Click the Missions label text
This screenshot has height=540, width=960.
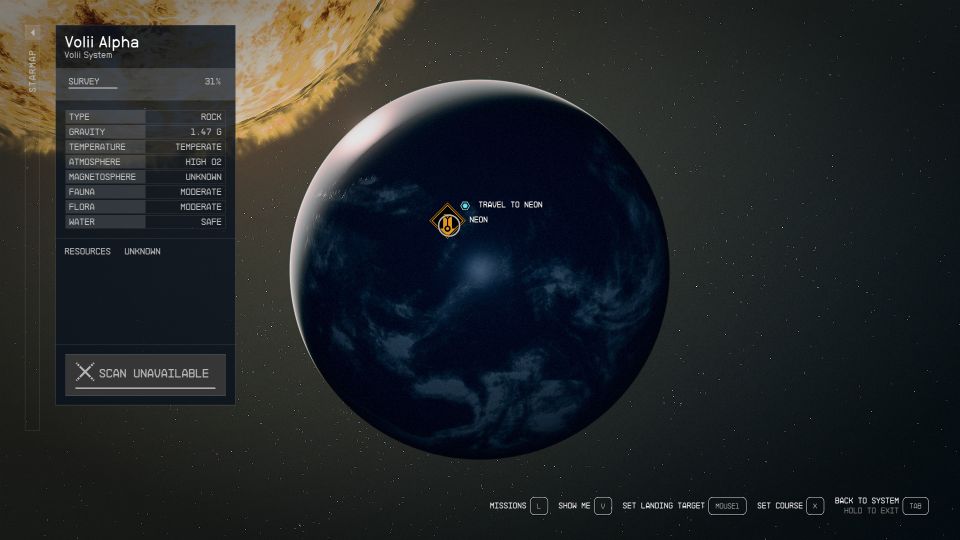[508, 506]
